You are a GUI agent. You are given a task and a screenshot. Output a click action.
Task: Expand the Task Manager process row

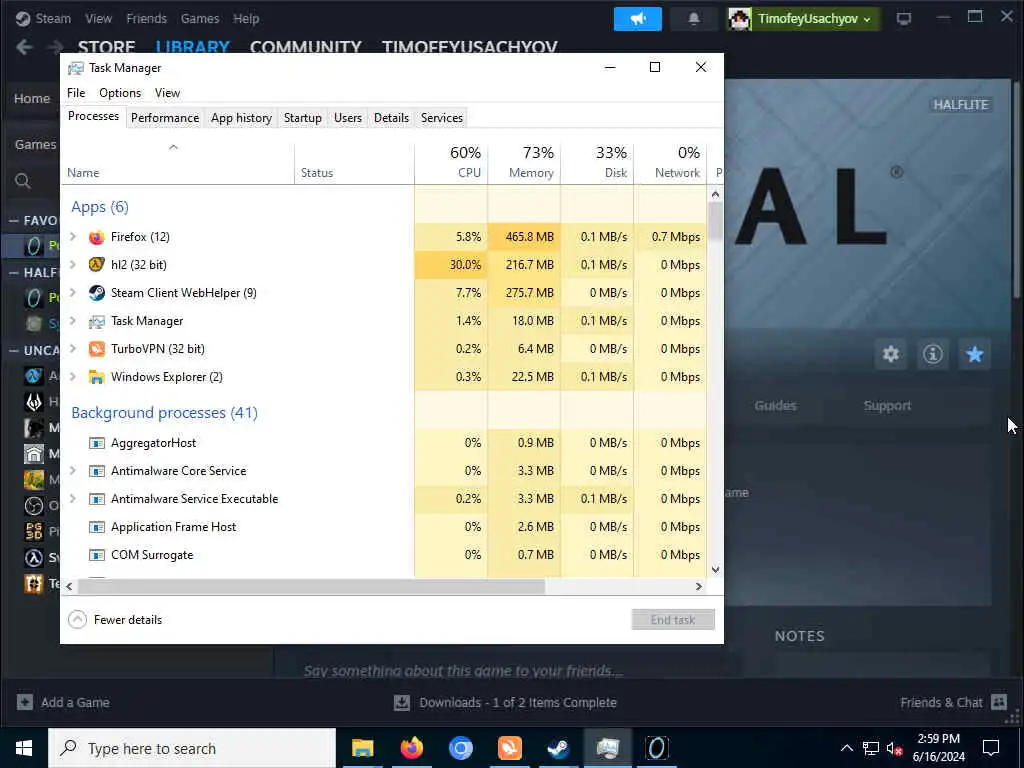point(73,321)
